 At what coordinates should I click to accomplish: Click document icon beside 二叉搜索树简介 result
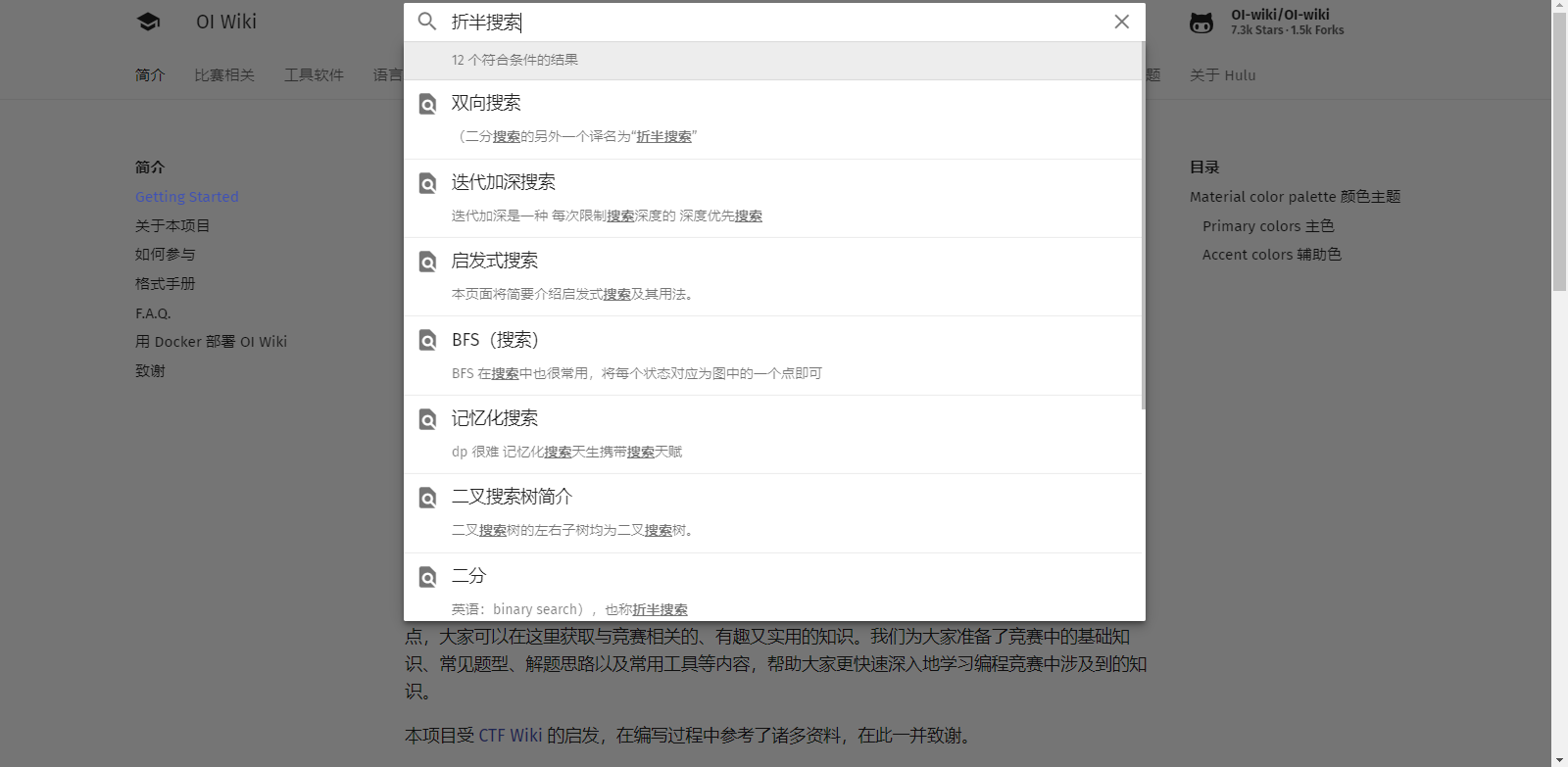tap(428, 498)
